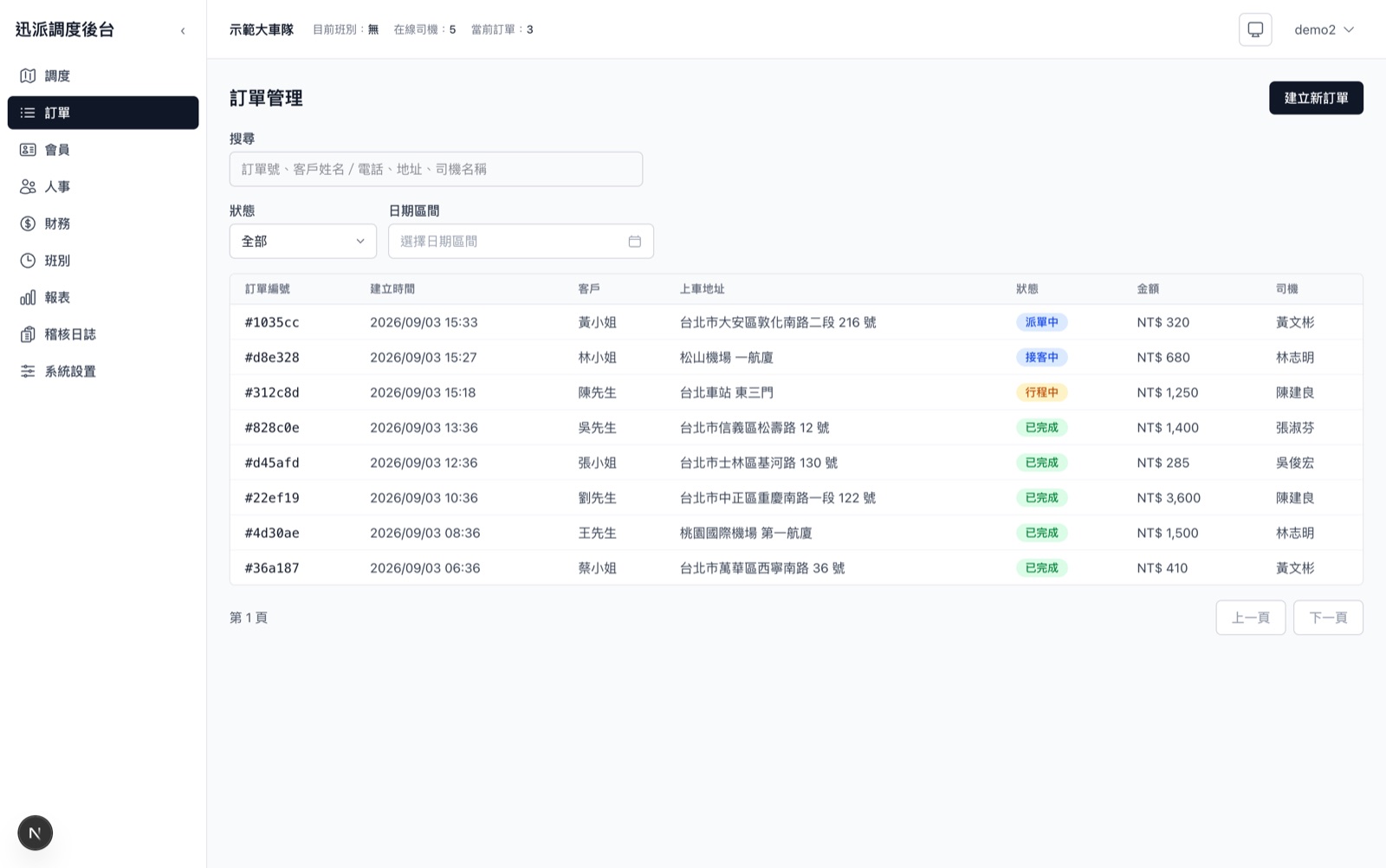The width and height of the screenshot is (1386, 868).
Task: Click address 松山機場 一航廈
Action: 727,358
